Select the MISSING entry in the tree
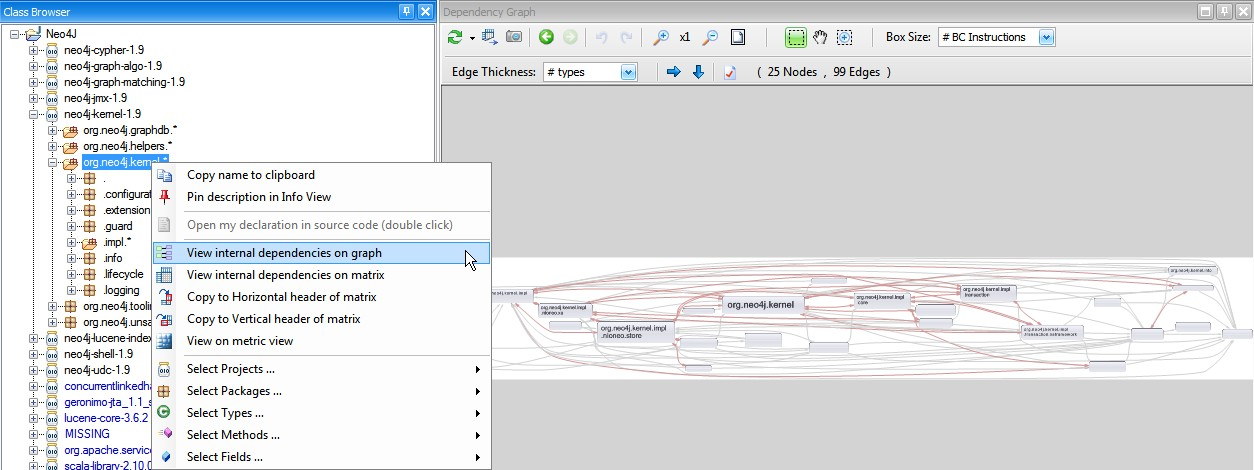The height and width of the screenshot is (470, 1254). 87,434
